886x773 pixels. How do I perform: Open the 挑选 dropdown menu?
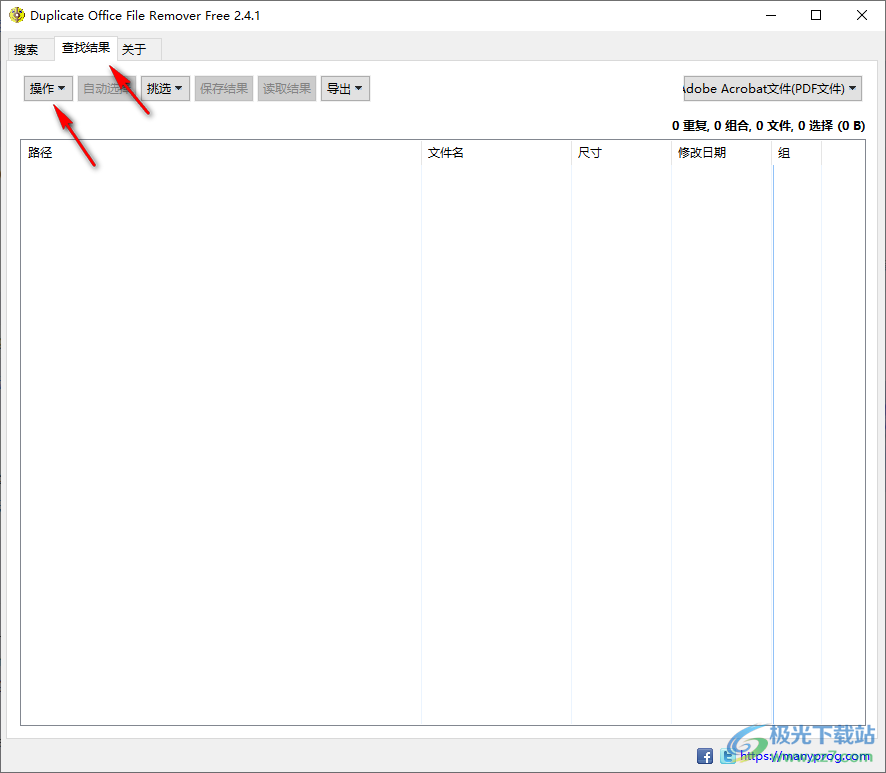click(x=164, y=88)
